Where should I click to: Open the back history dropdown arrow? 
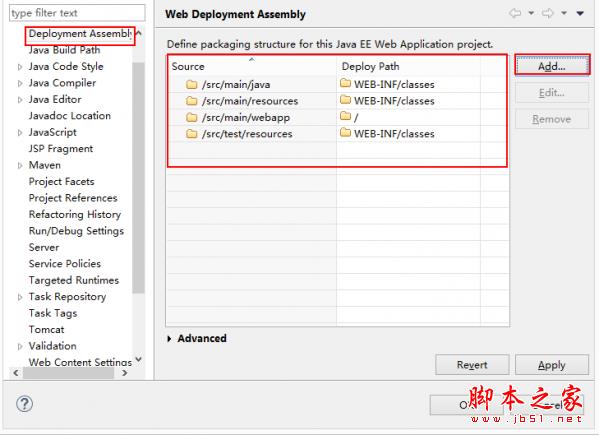pos(531,13)
